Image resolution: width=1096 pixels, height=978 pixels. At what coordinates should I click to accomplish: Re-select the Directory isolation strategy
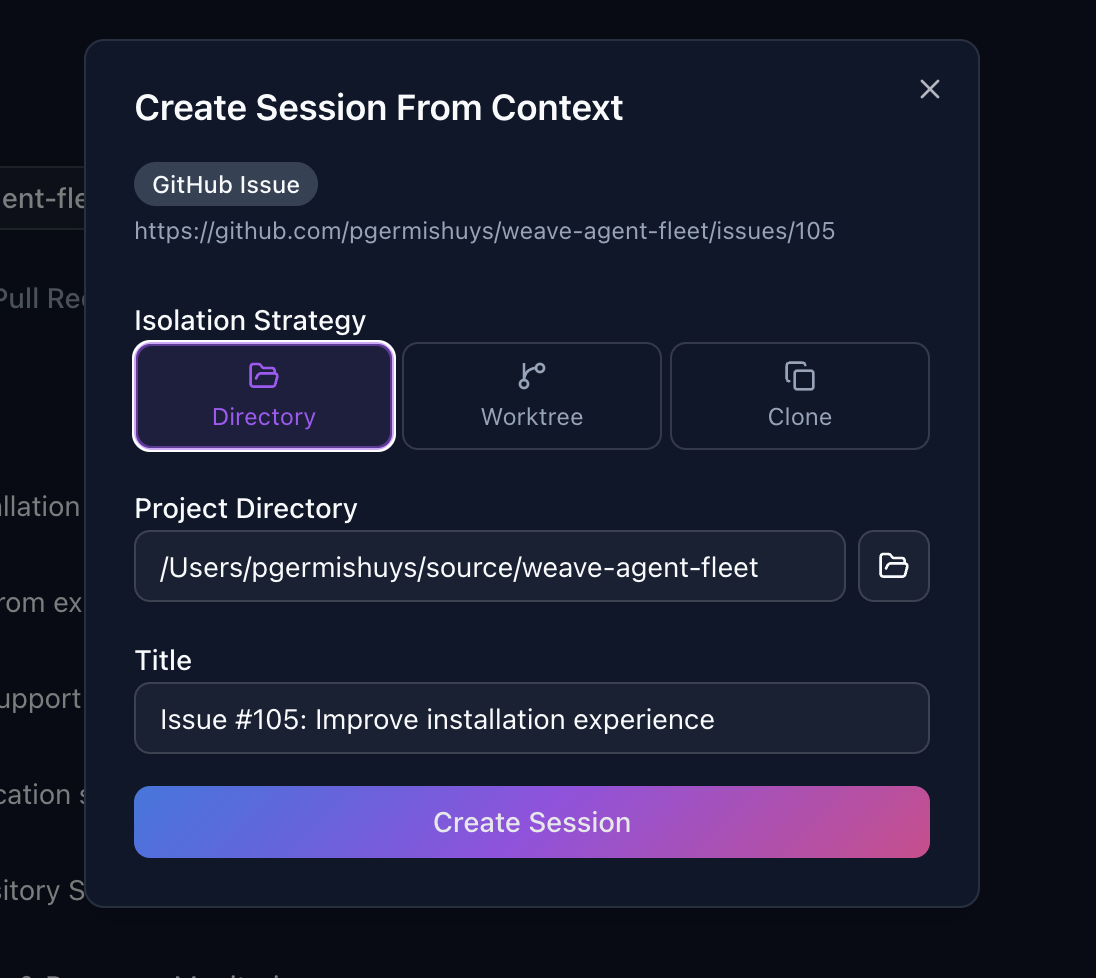point(263,395)
